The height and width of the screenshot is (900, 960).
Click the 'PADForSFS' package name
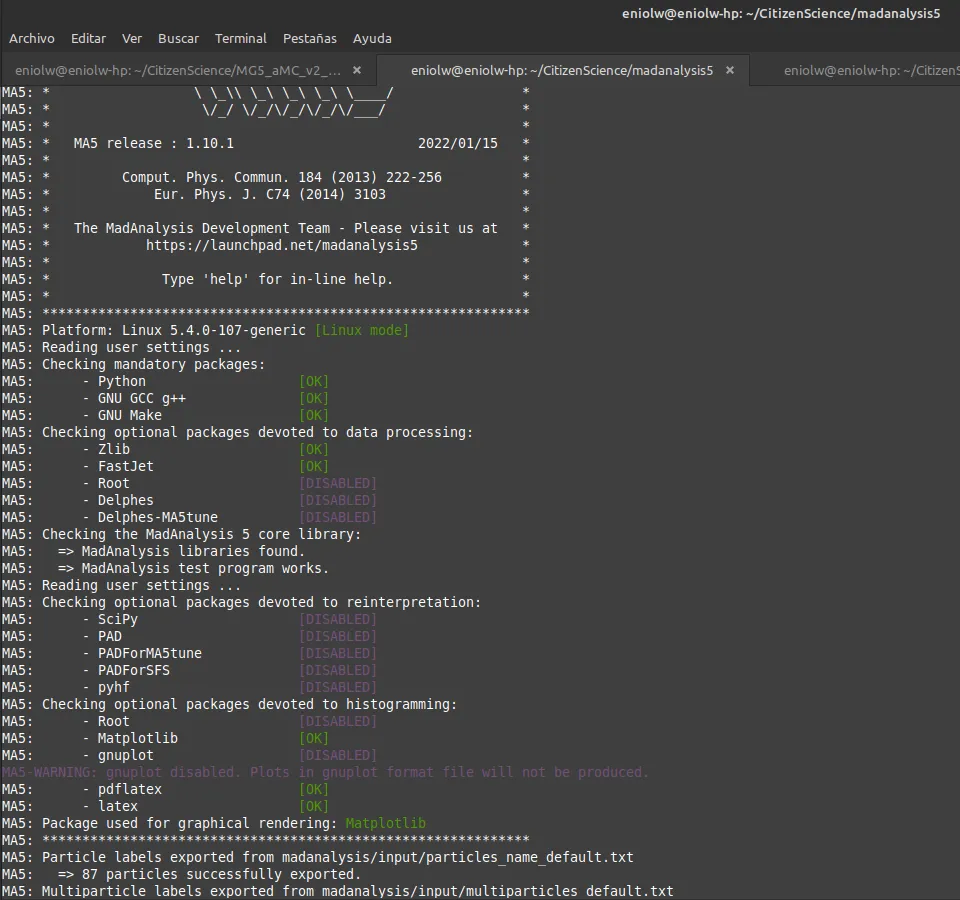point(133,670)
